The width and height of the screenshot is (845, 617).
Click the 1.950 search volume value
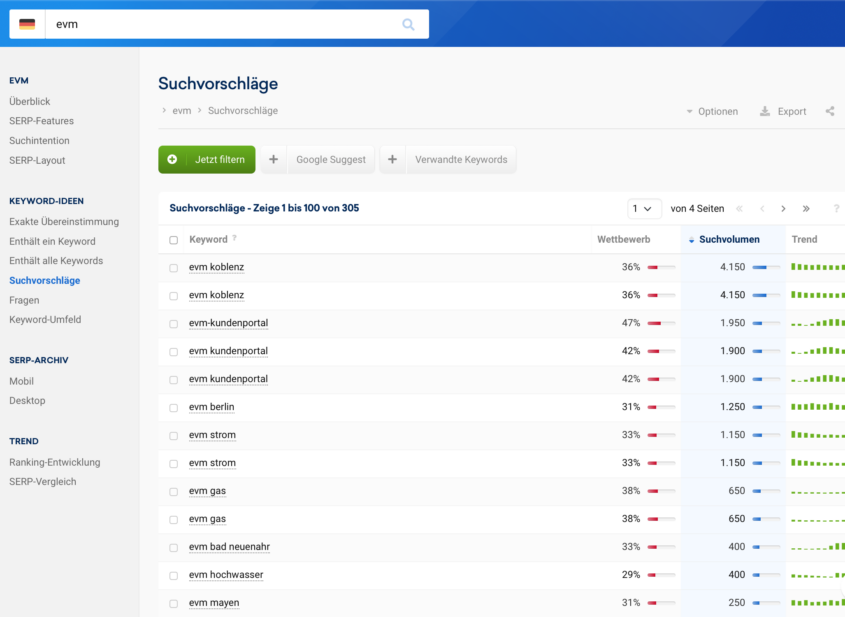click(732, 323)
